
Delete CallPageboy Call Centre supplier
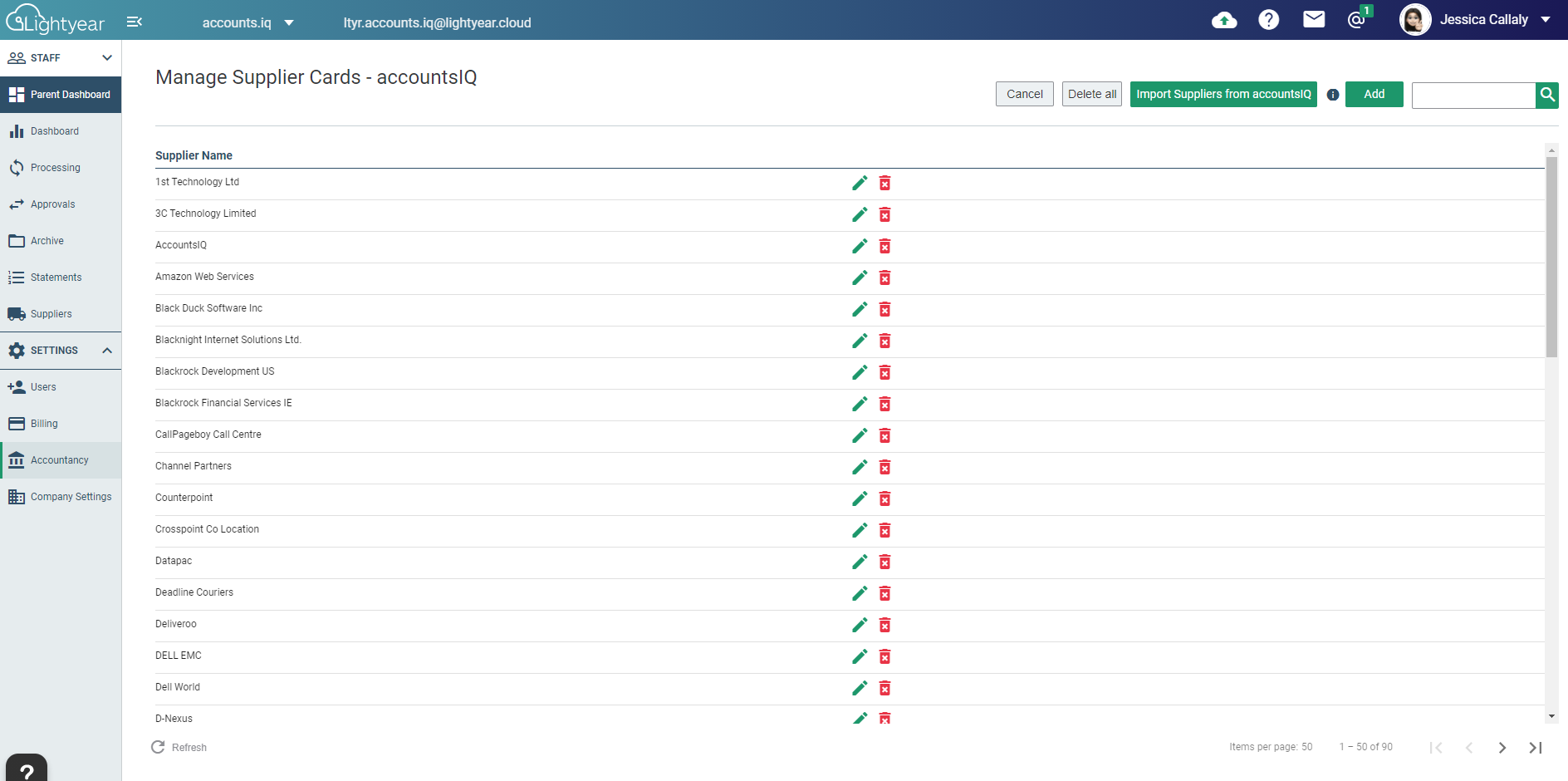[x=885, y=435]
